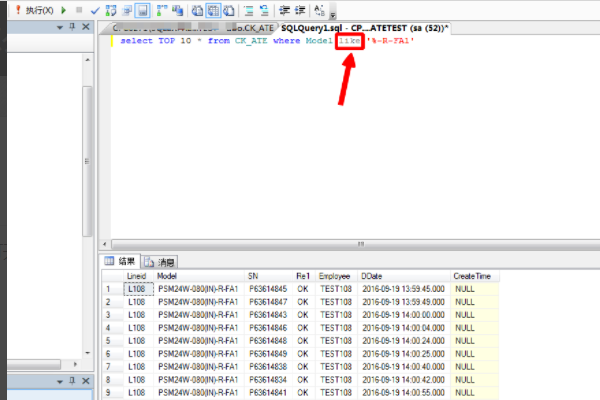Click the CK_ATE table name in query
This screenshot has width=600, height=400.
(251, 41)
